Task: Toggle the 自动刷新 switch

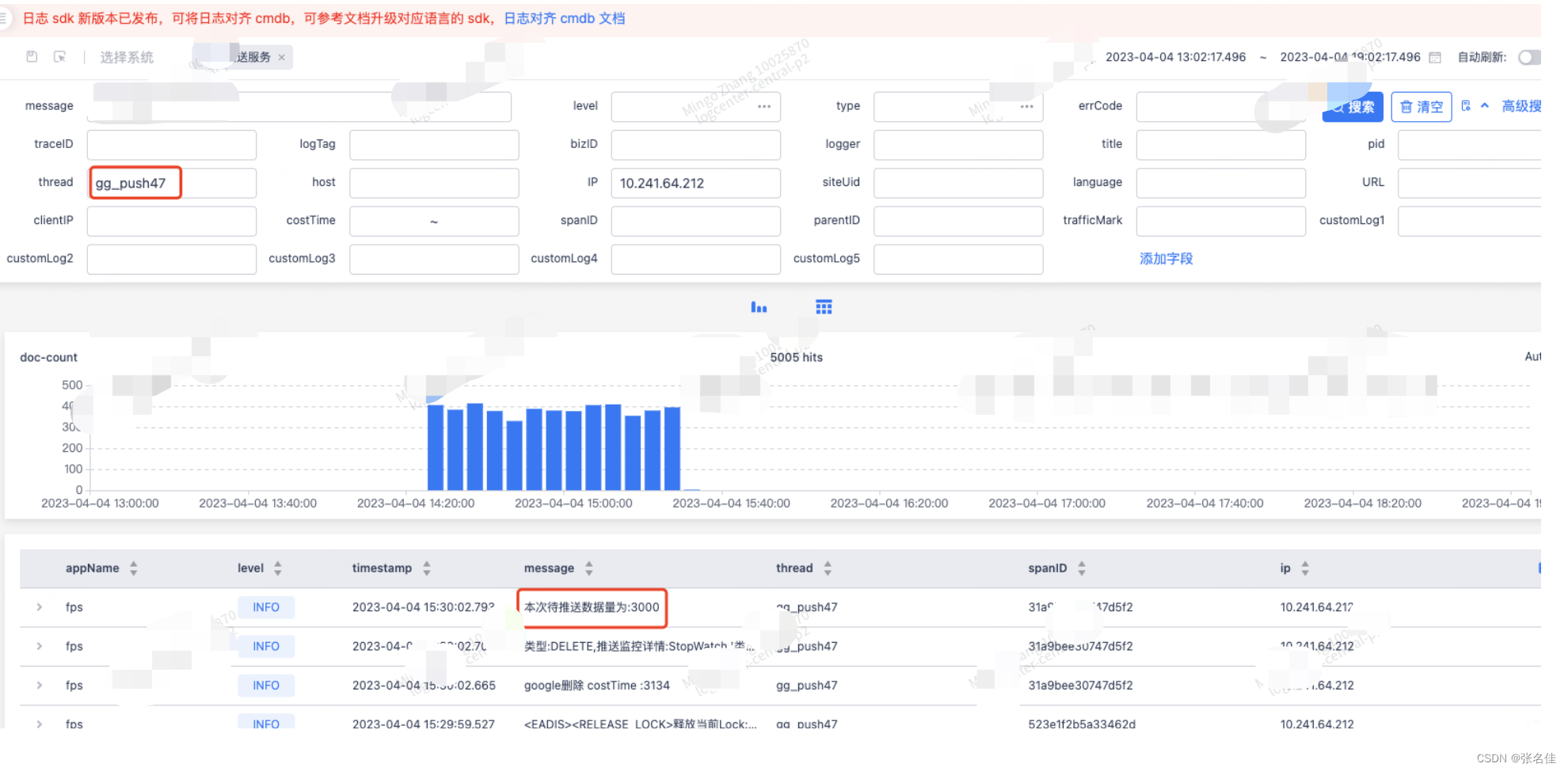Action: [x=1529, y=57]
